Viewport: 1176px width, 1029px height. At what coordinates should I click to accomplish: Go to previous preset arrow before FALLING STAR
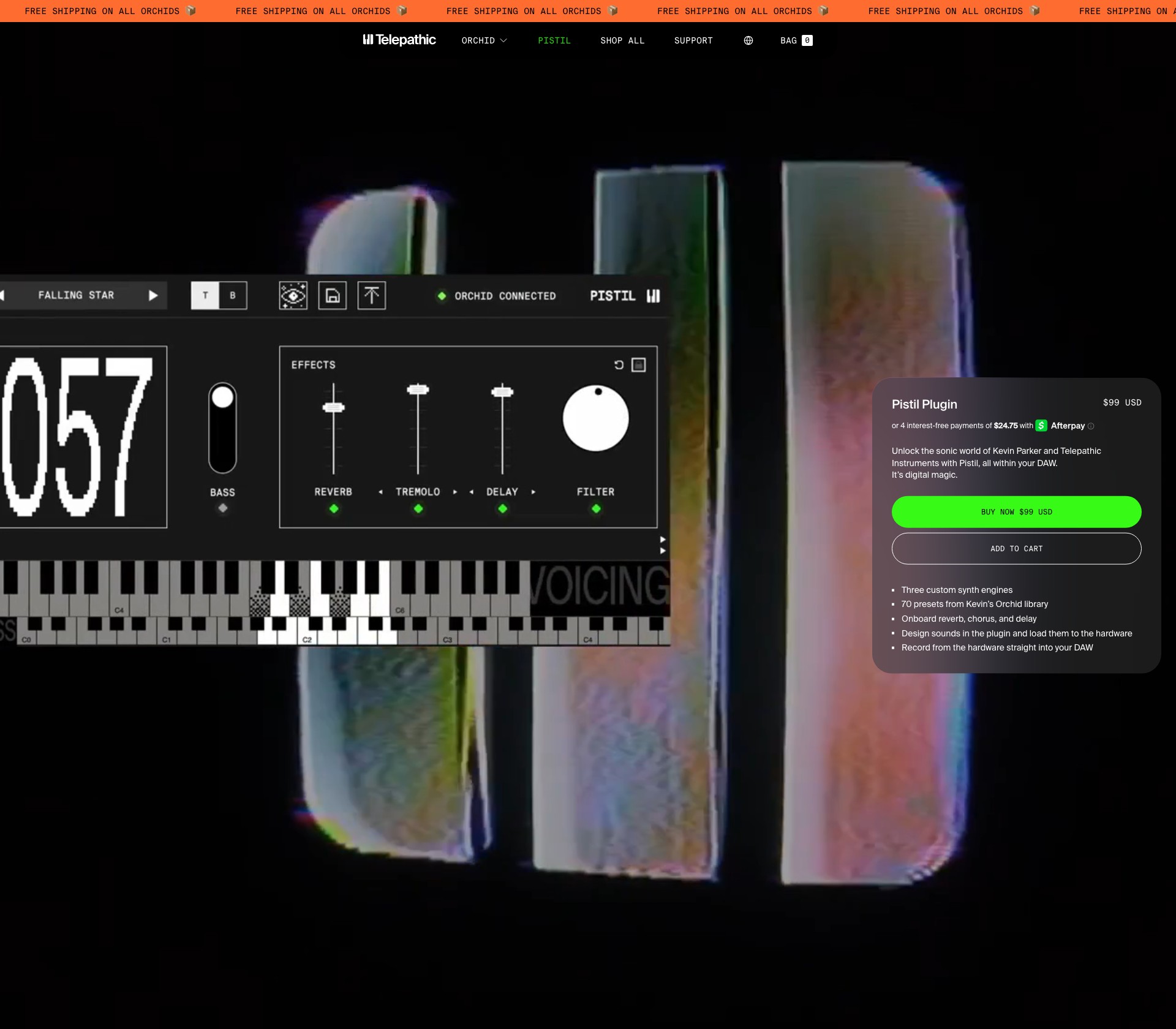[2, 295]
